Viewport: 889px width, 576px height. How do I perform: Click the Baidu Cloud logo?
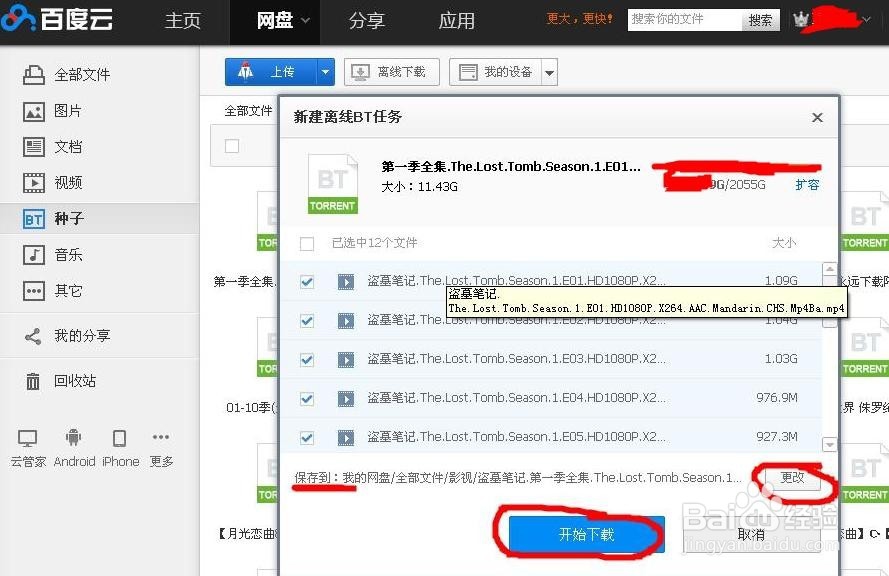[x=57, y=18]
